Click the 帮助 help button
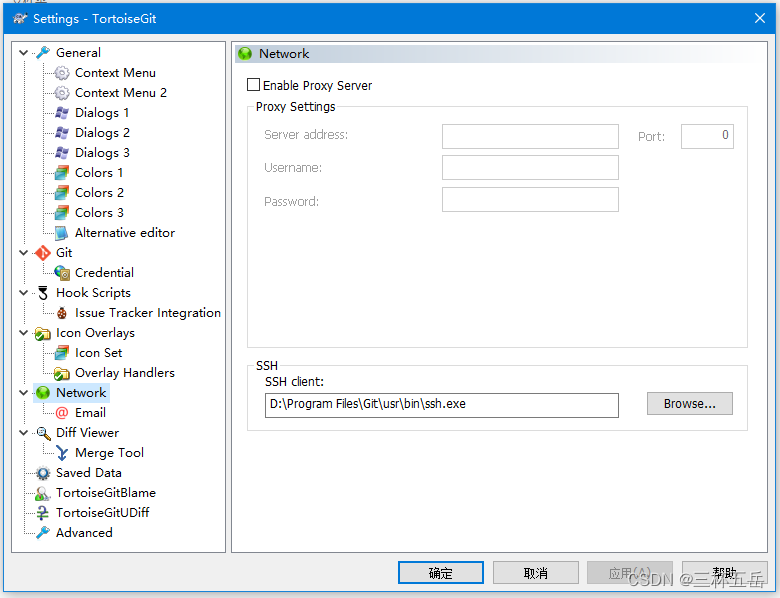 [724, 573]
